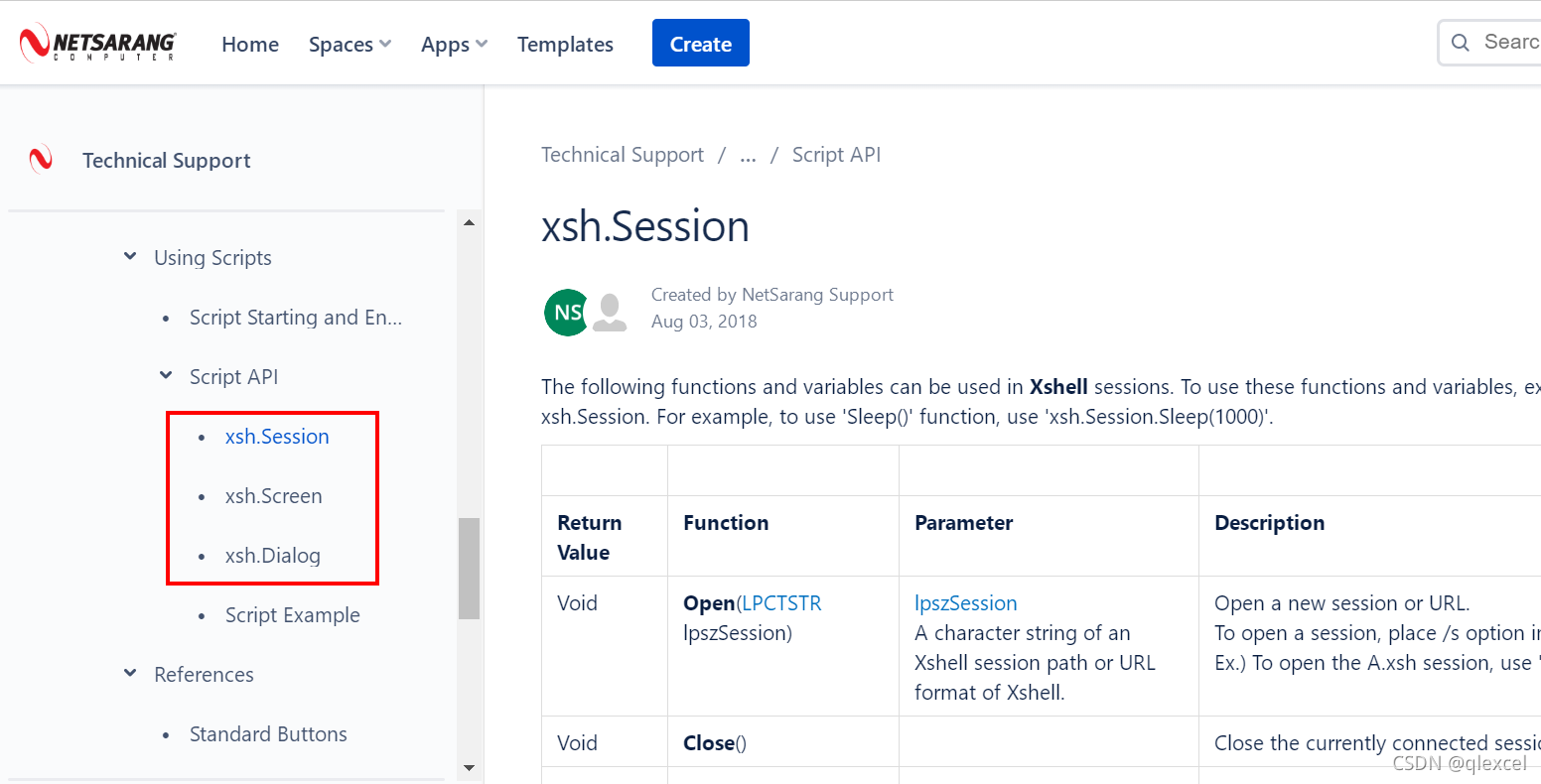This screenshot has width=1541, height=784.
Task: Open References in the sidebar
Action: pos(204,675)
